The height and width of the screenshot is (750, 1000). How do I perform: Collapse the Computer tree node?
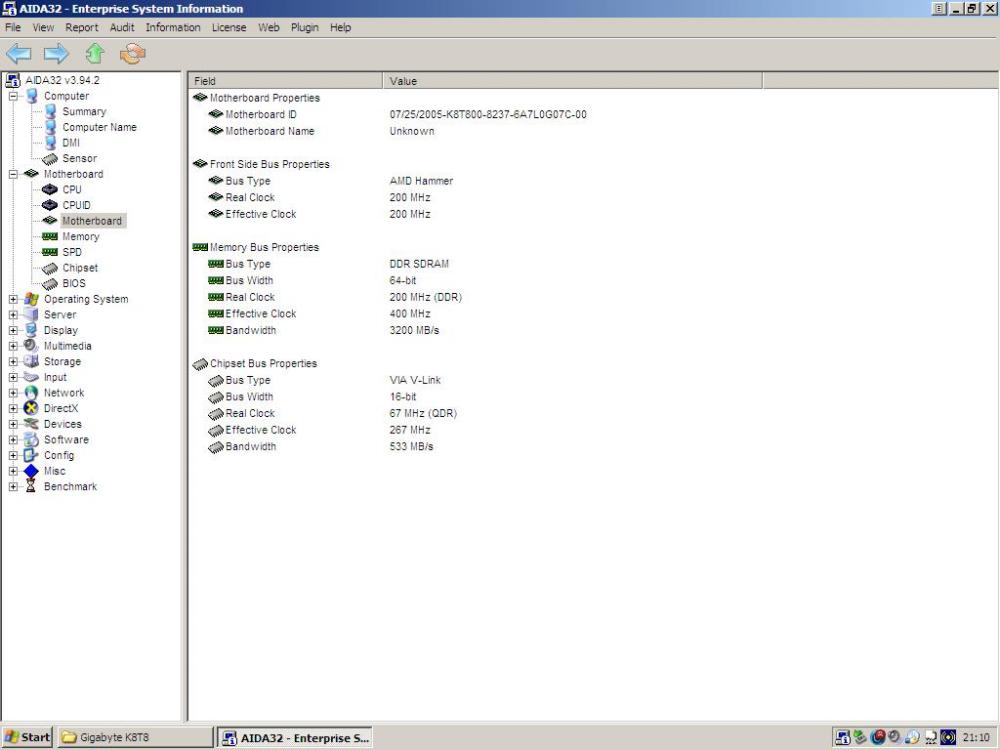(x=13, y=97)
